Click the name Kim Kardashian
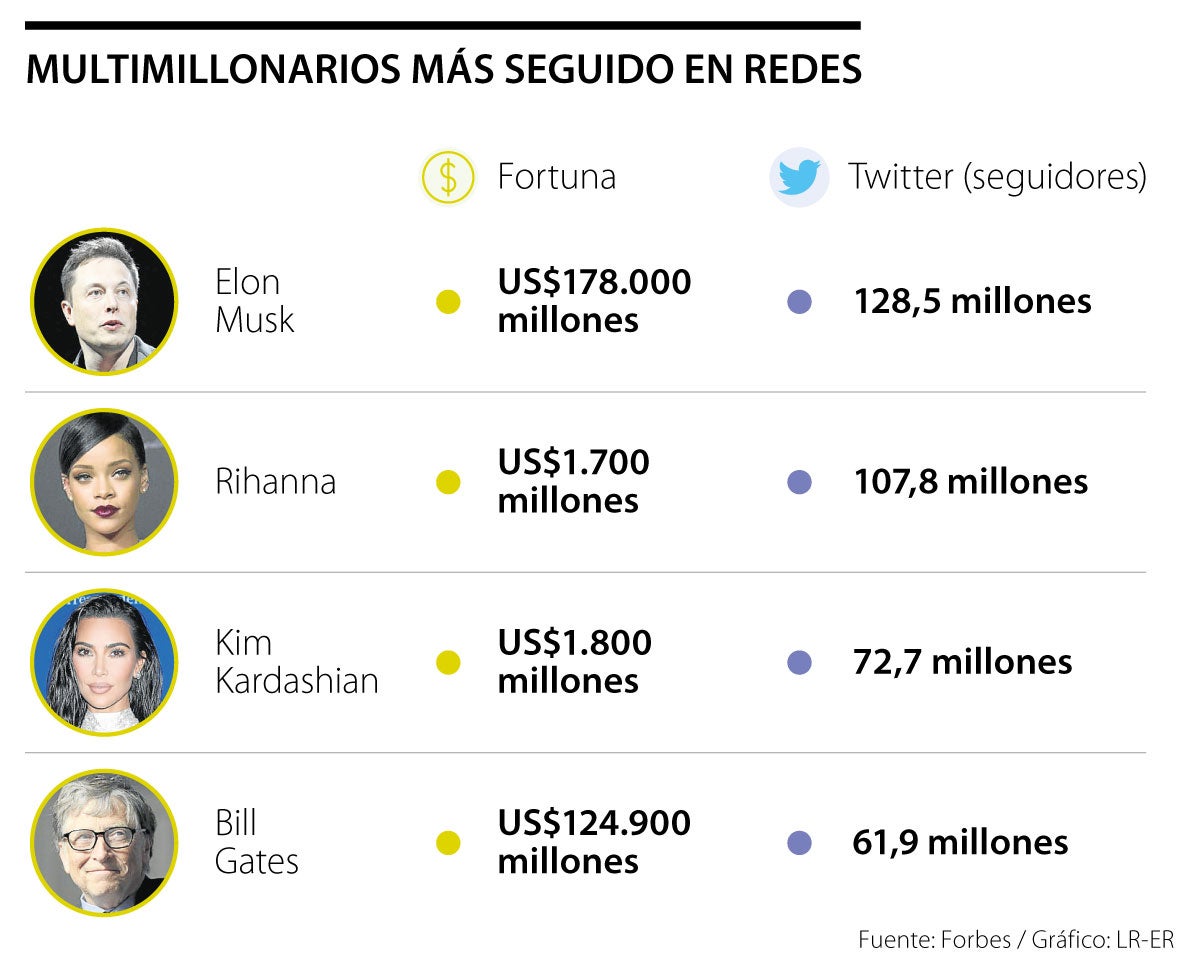Viewport: 1200px width, 975px height. 296,662
